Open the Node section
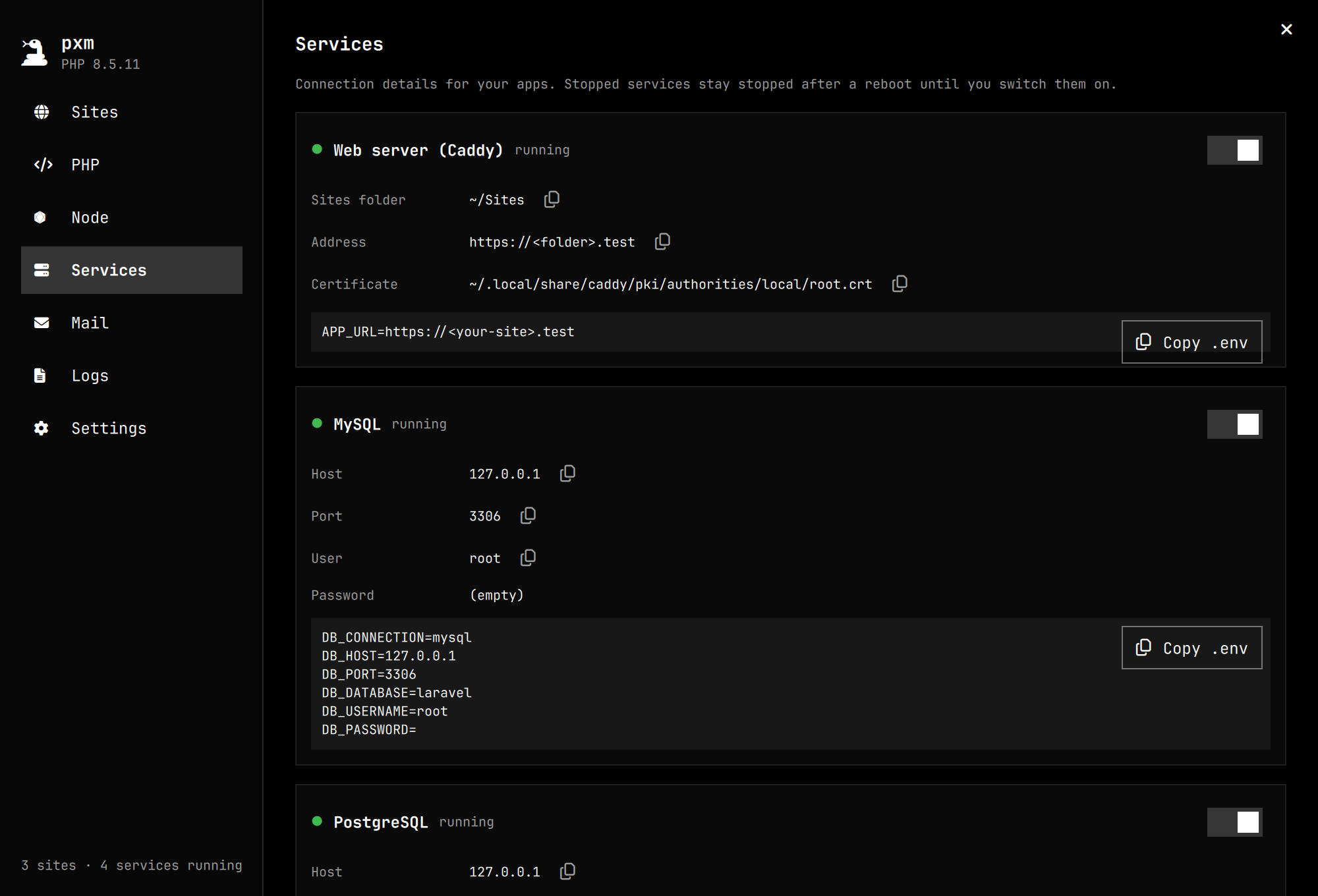The image size is (1318, 896). (132, 217)
